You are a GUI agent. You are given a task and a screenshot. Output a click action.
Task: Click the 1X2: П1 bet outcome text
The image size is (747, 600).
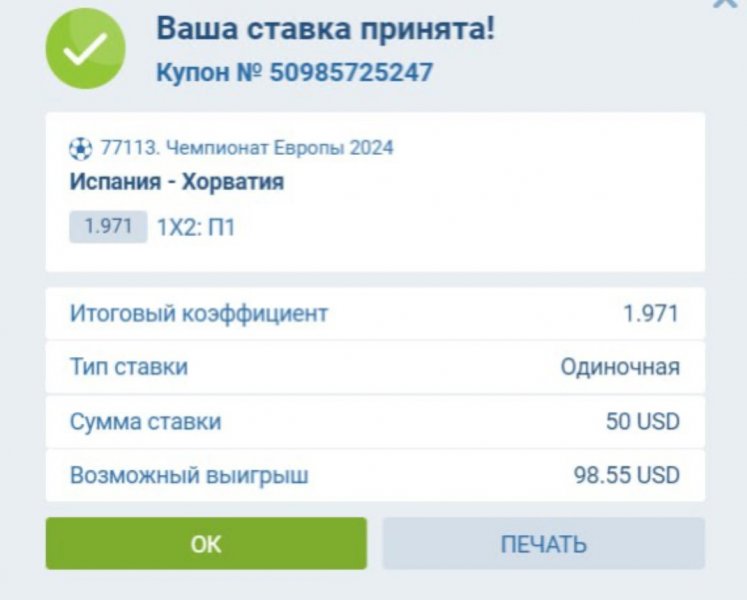[196, 228]
